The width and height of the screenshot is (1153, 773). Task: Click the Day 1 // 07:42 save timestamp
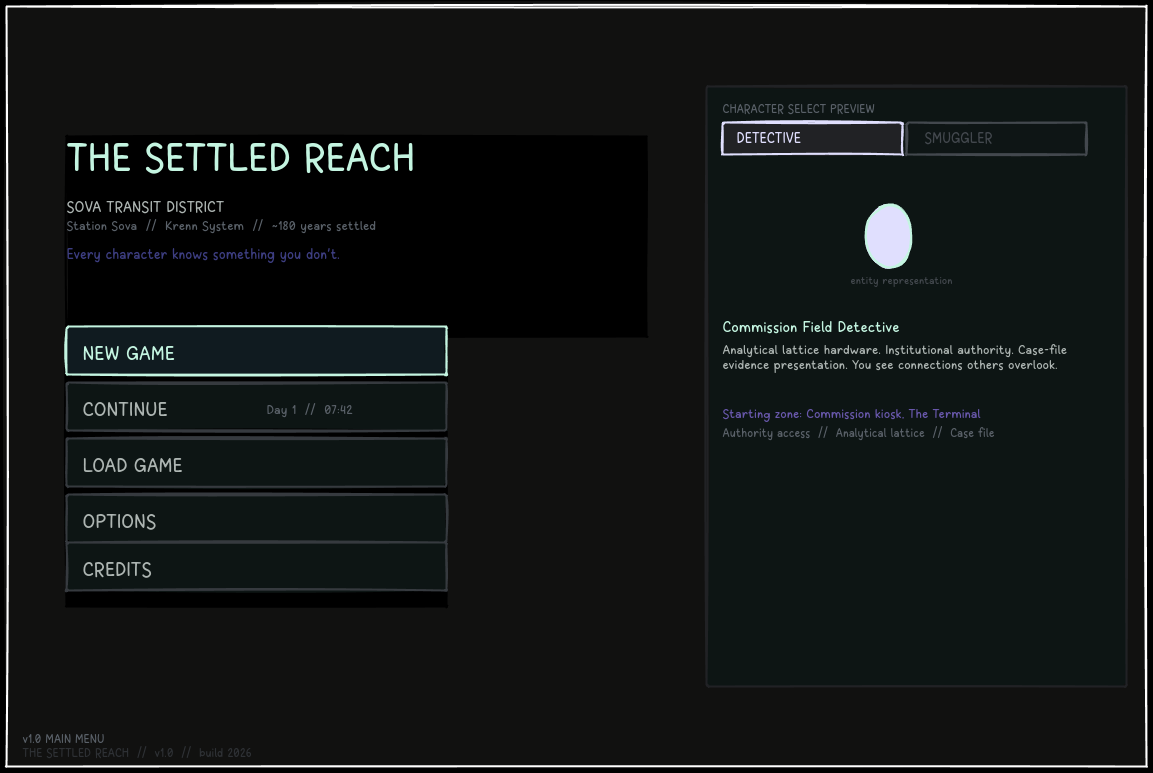[x=310, y=410]
